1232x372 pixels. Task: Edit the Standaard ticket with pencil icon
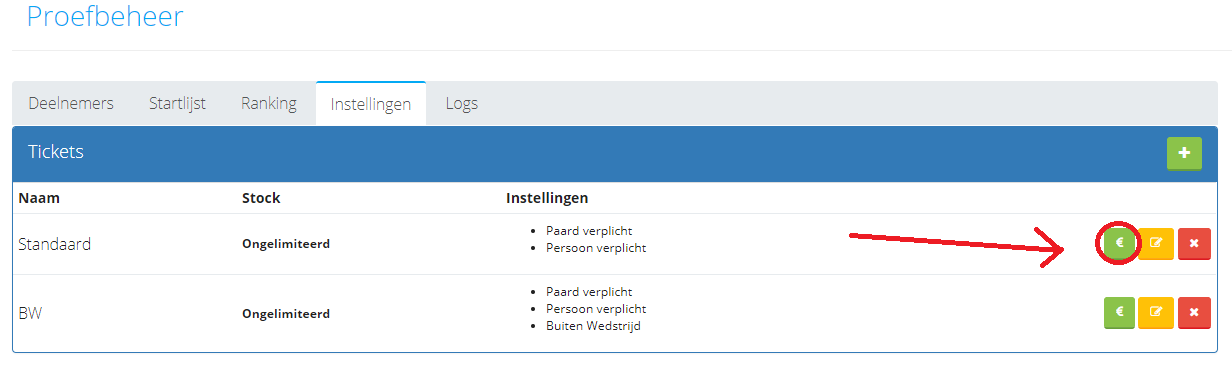click(1157, 243)
